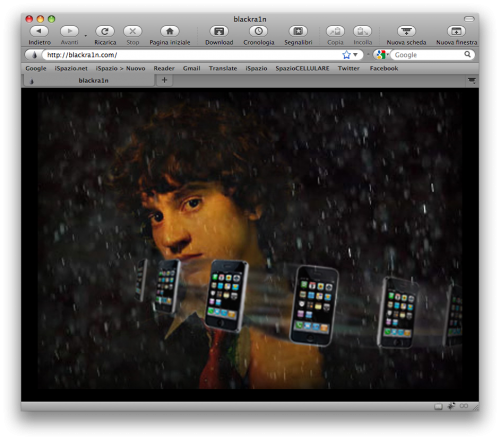Open the Reader bookmark
Viewport: 500px width, 440px height.
[164, 68]
